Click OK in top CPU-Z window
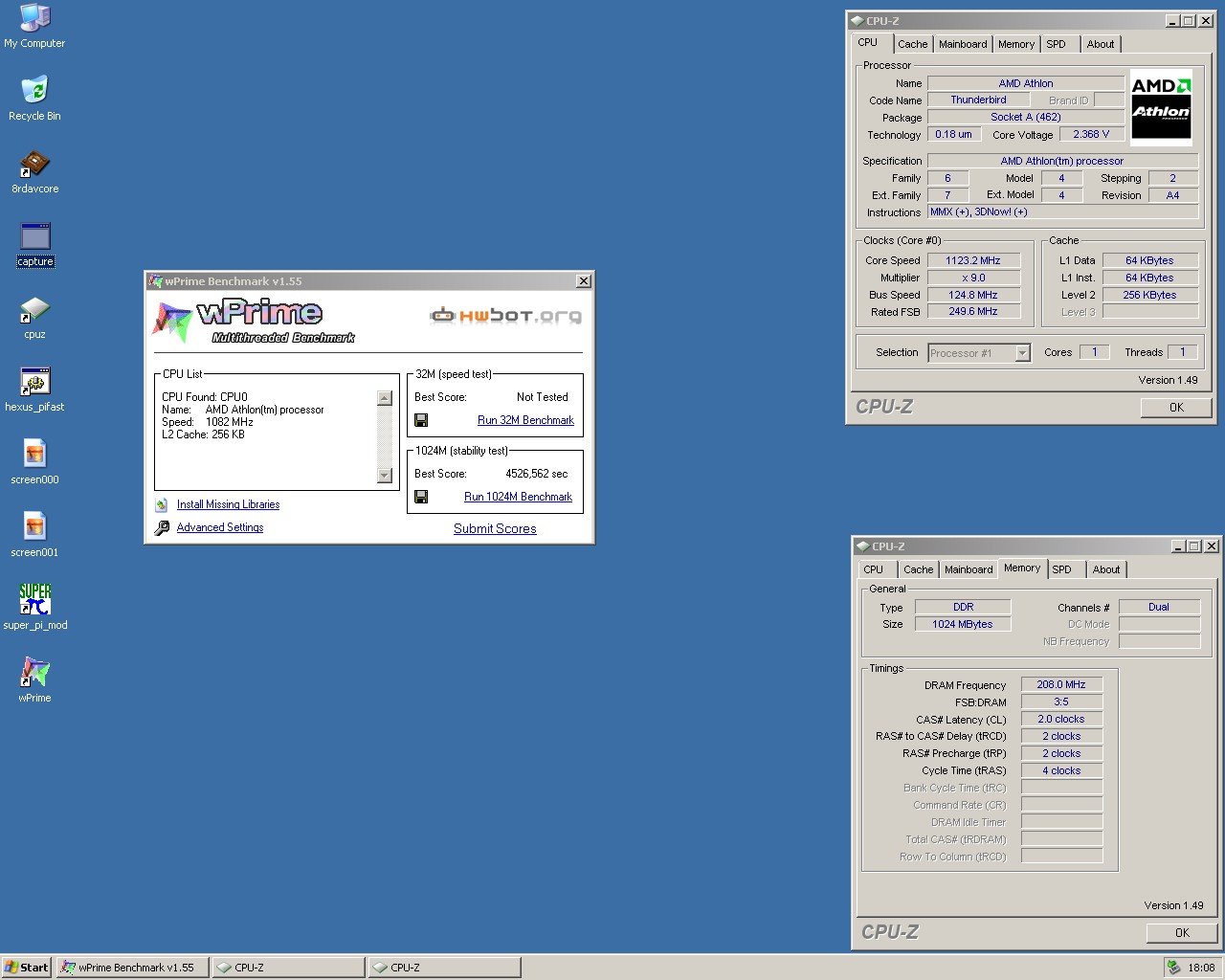 pyautogui.click(x=1176, y=408)
